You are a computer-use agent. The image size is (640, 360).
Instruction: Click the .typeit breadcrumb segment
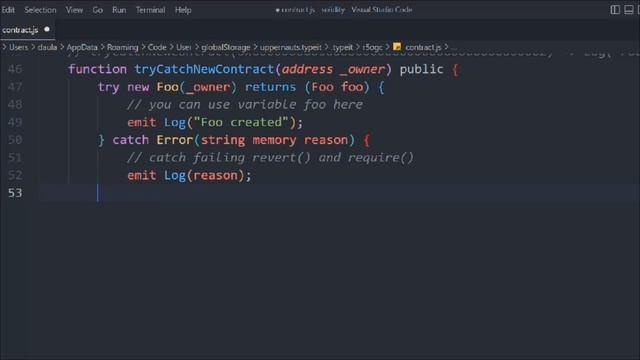(342, 47)
